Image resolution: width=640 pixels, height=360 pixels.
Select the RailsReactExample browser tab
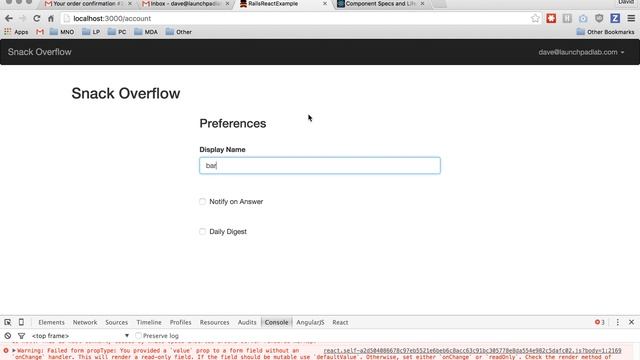click(x=283, y=4)
